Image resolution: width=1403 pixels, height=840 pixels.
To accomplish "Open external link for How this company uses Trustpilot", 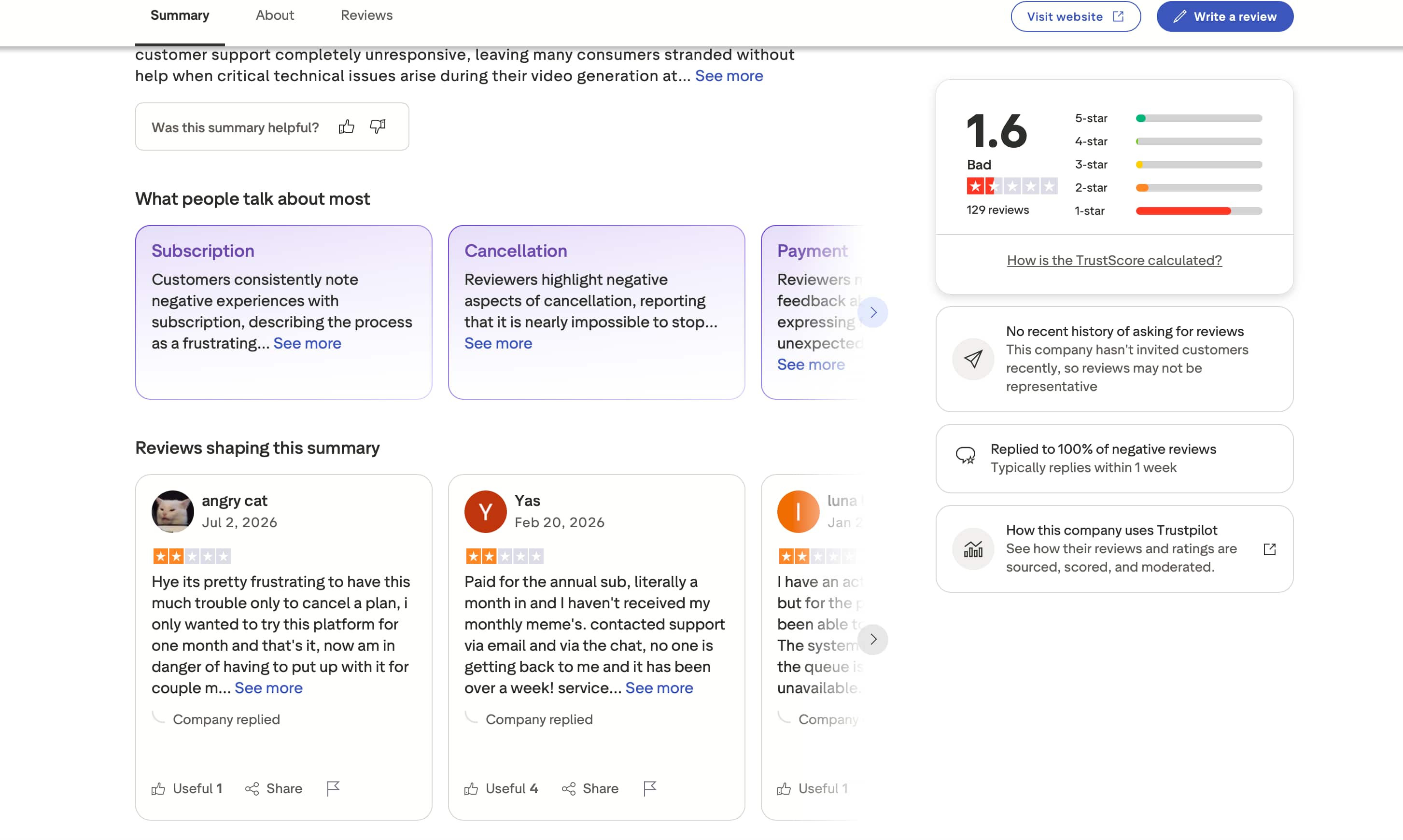I will click(1269, 549).
